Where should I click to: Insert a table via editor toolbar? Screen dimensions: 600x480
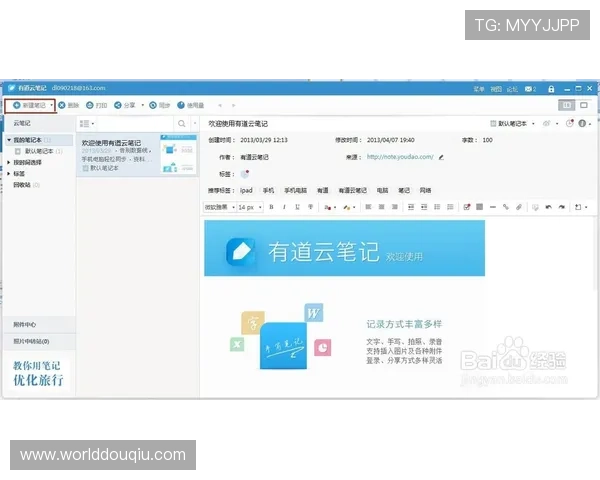pos(479,207)
